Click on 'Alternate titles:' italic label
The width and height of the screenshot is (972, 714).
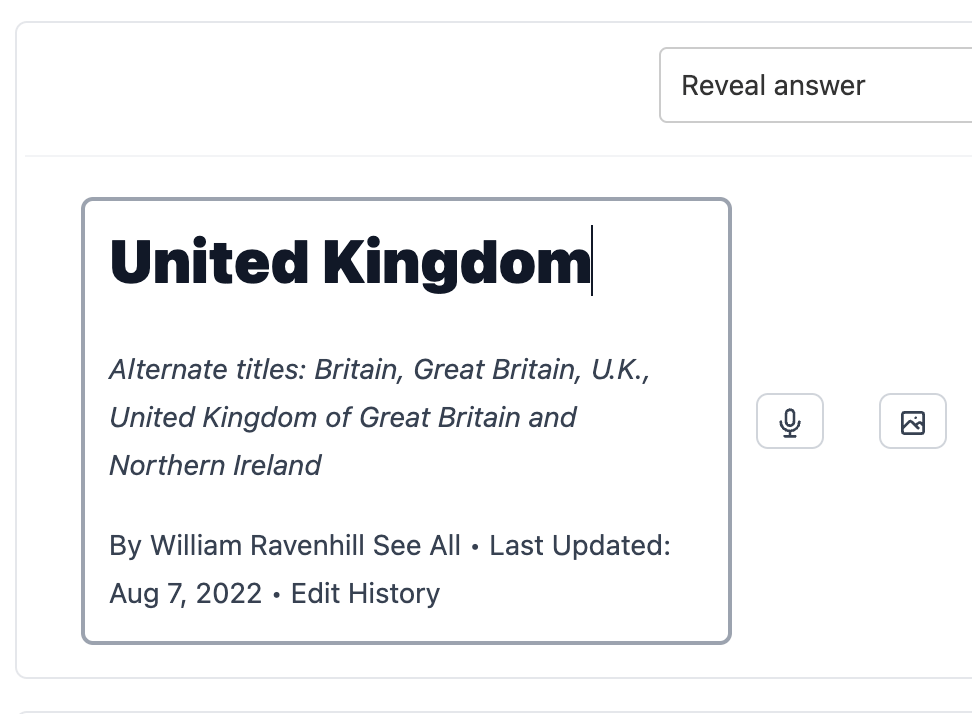208,369
